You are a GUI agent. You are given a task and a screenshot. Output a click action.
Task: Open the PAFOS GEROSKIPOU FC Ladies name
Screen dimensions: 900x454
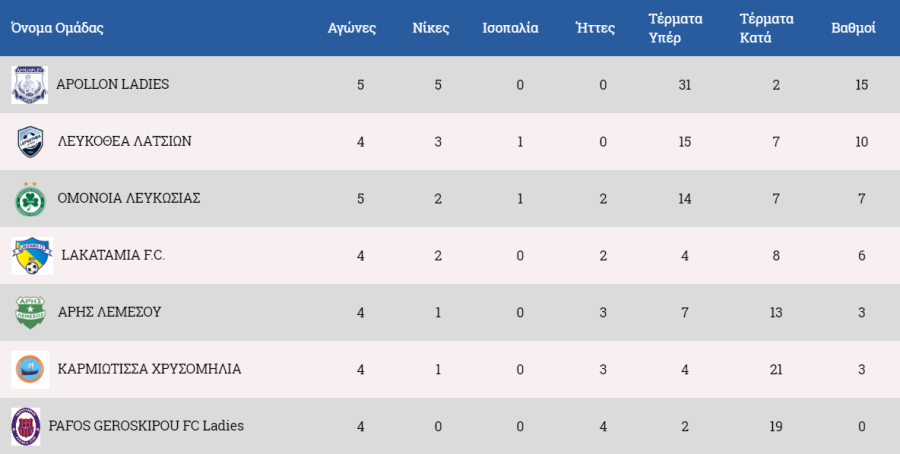[146, 426]
